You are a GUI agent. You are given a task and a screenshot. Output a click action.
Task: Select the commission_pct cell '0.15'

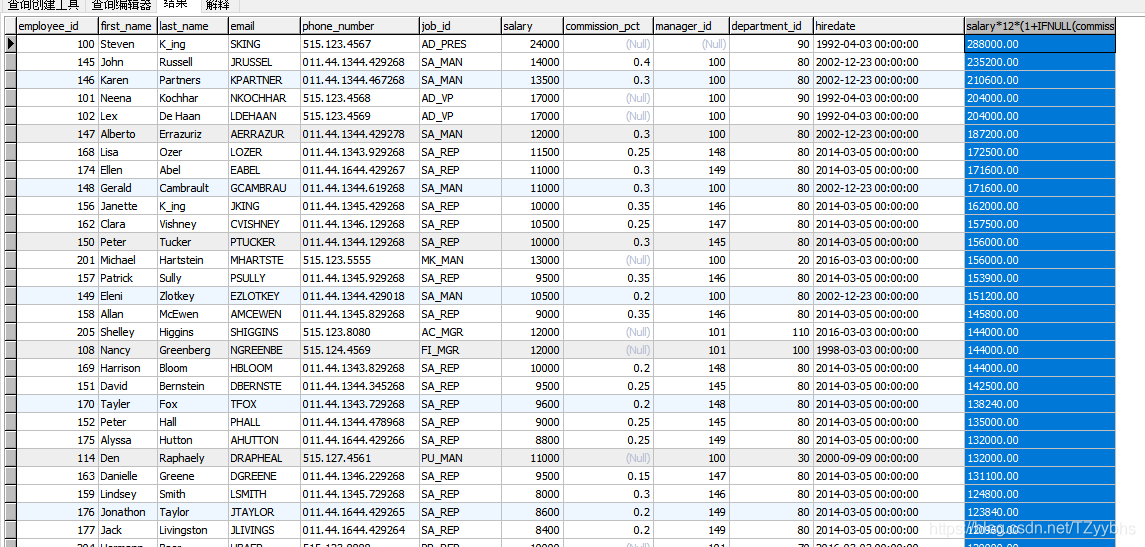[608, 476]
